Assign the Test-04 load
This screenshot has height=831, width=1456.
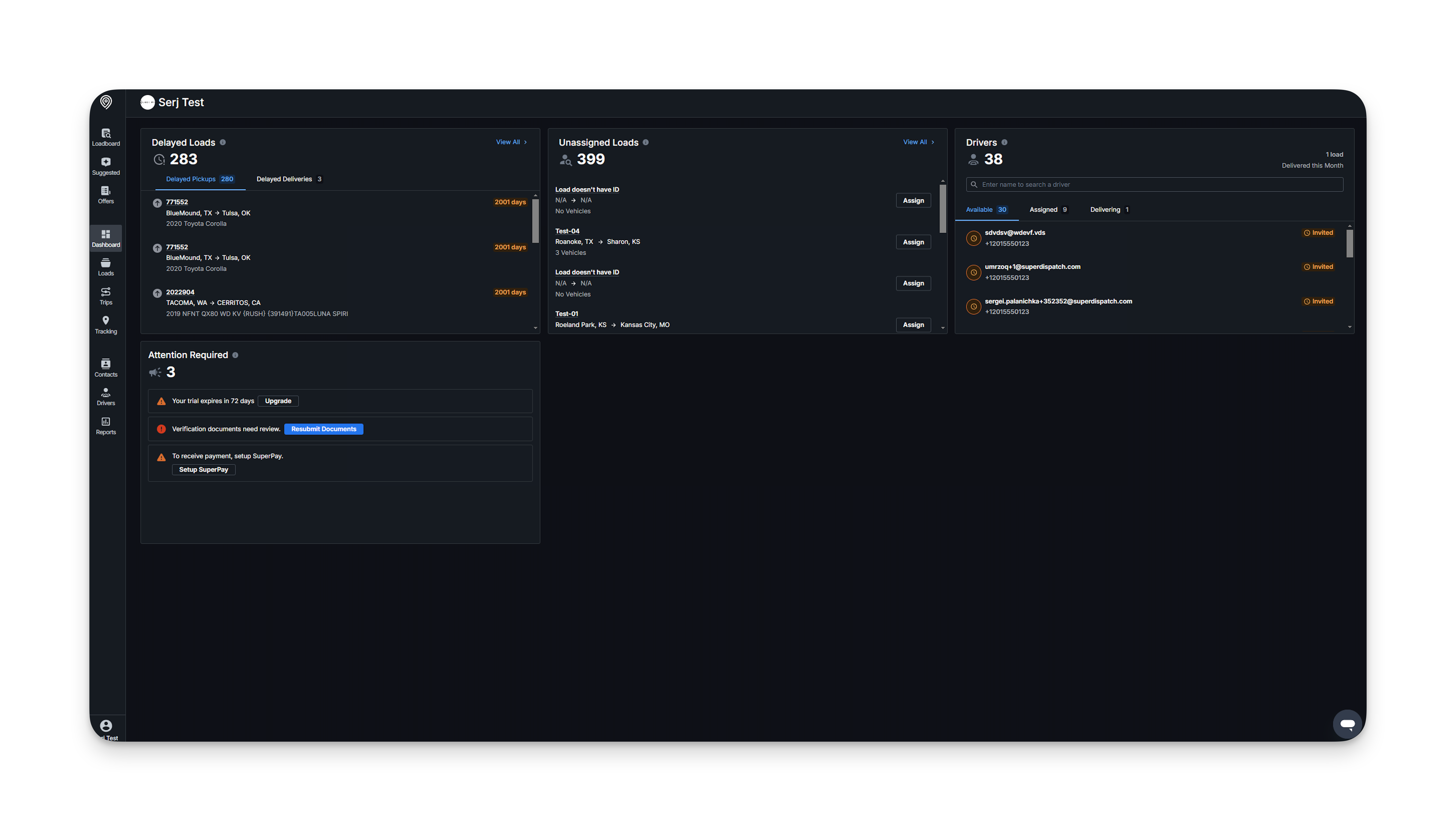913,242
